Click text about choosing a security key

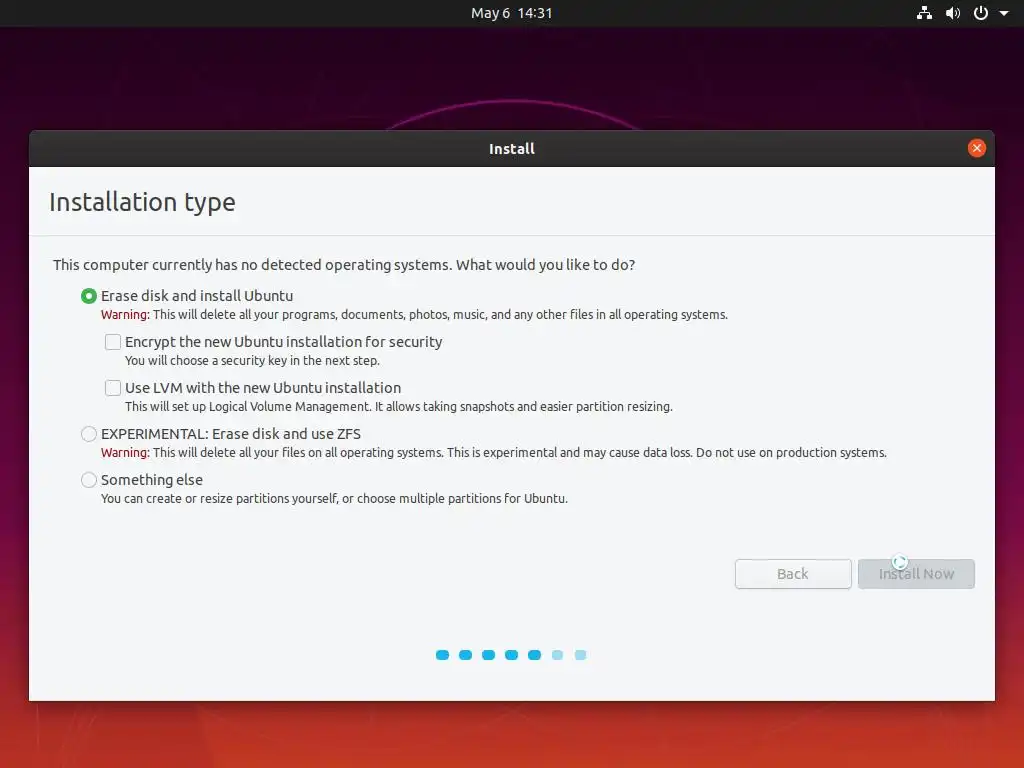click(252, 360)
